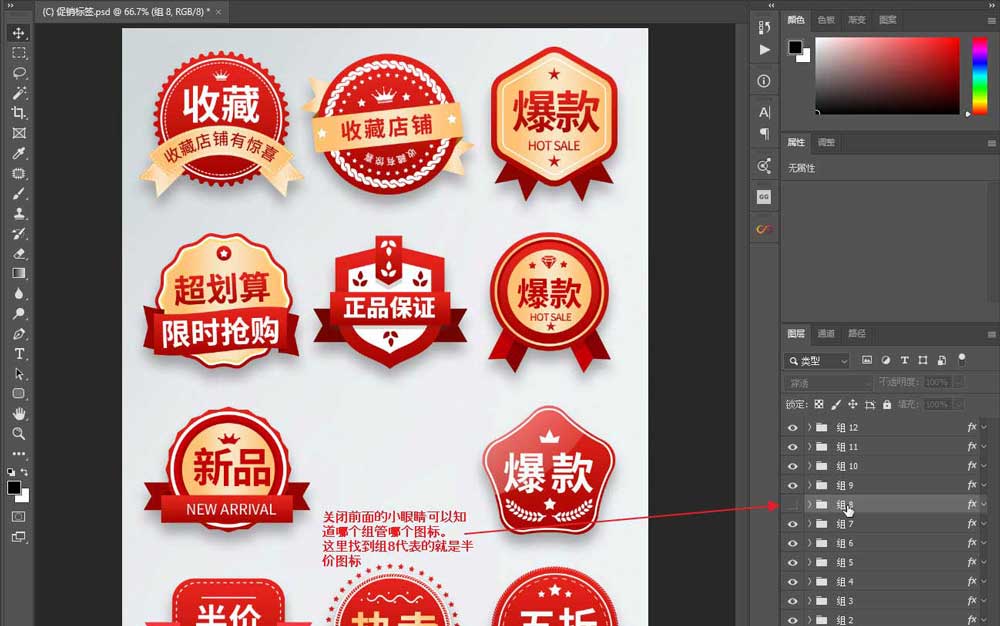The height and width of the screenshot is (626, 1000).
Task: Enable lock transparent pixels for layers
Action: tap(817, 404)
